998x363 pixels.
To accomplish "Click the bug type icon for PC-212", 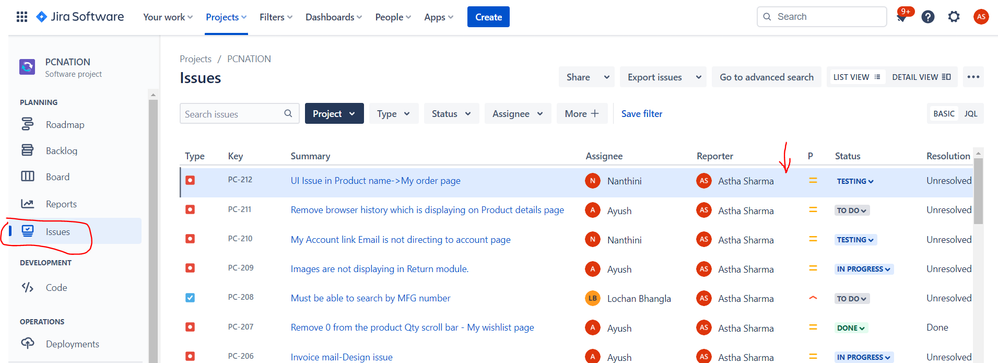I will tap(190, 181).
